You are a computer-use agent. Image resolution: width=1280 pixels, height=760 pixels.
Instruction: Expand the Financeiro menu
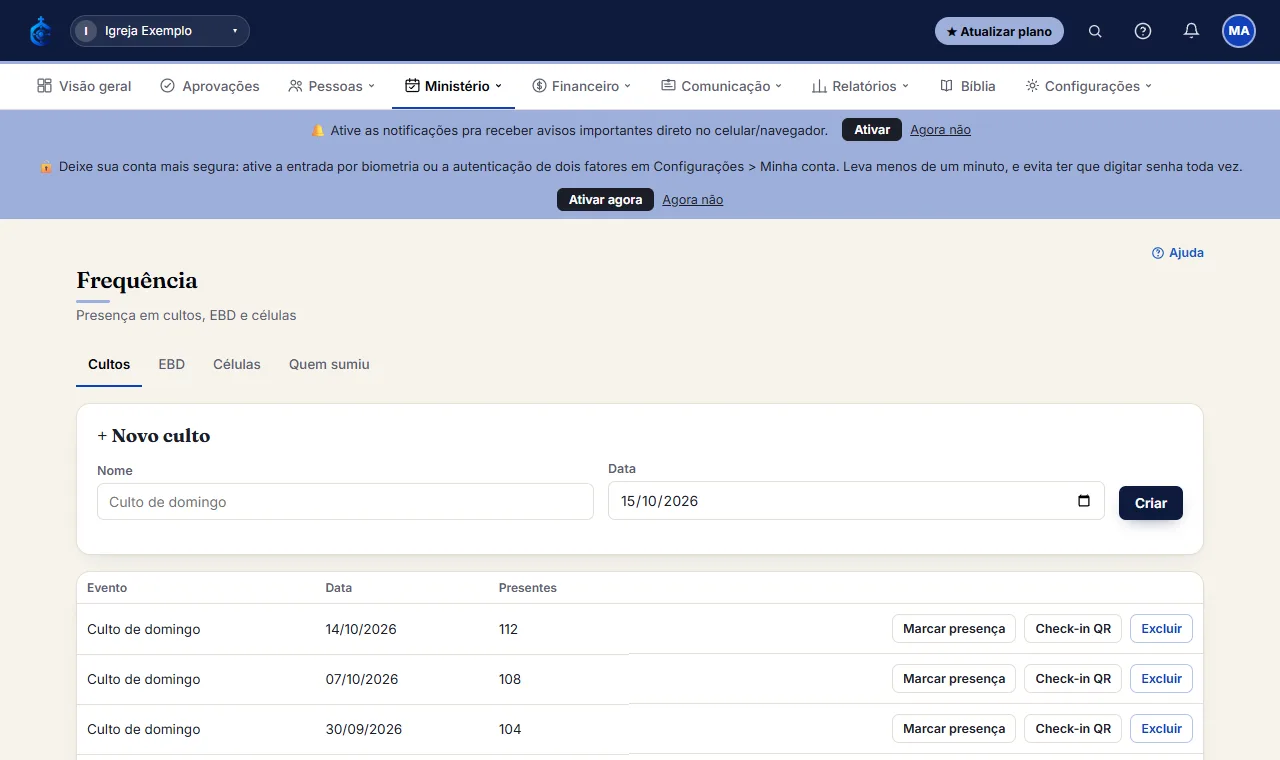[x=582, y=86]
